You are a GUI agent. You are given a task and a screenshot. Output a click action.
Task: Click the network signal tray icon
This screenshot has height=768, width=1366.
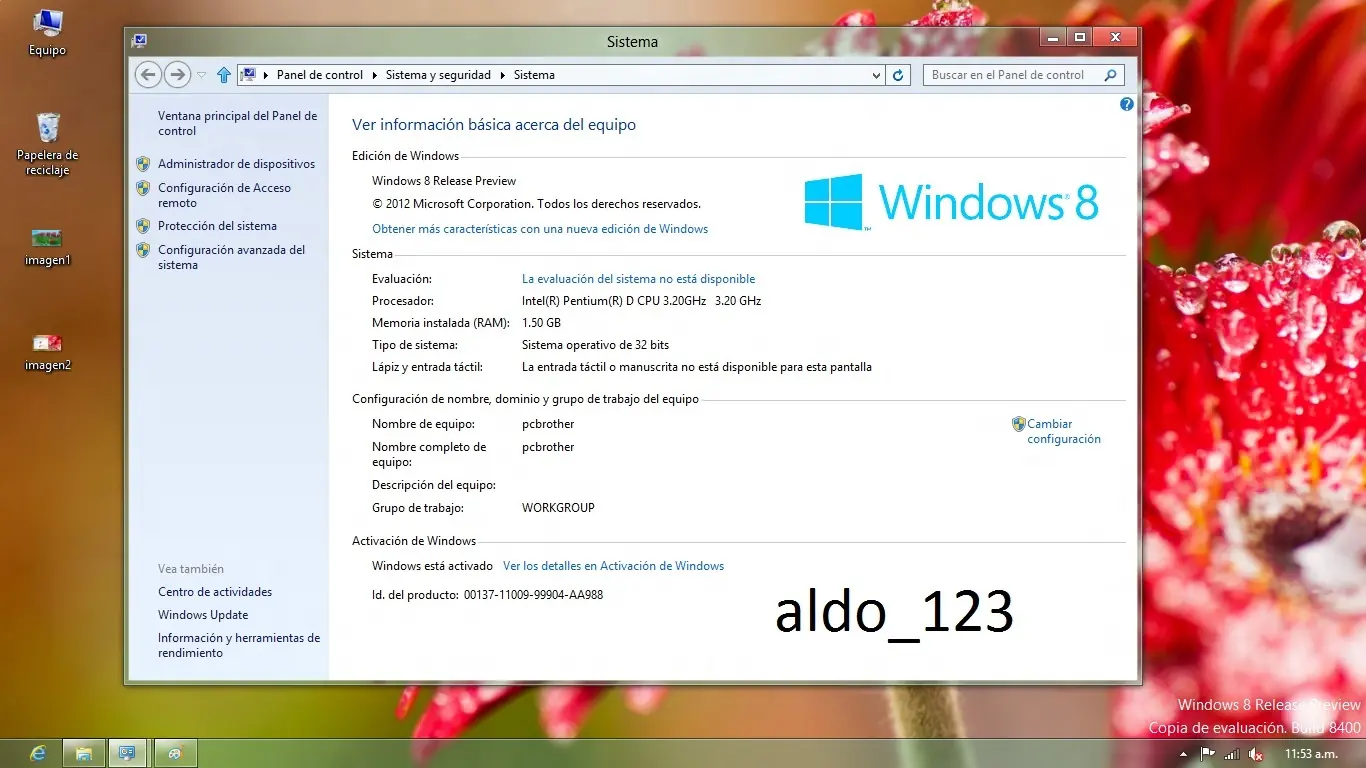(1232, 754)
